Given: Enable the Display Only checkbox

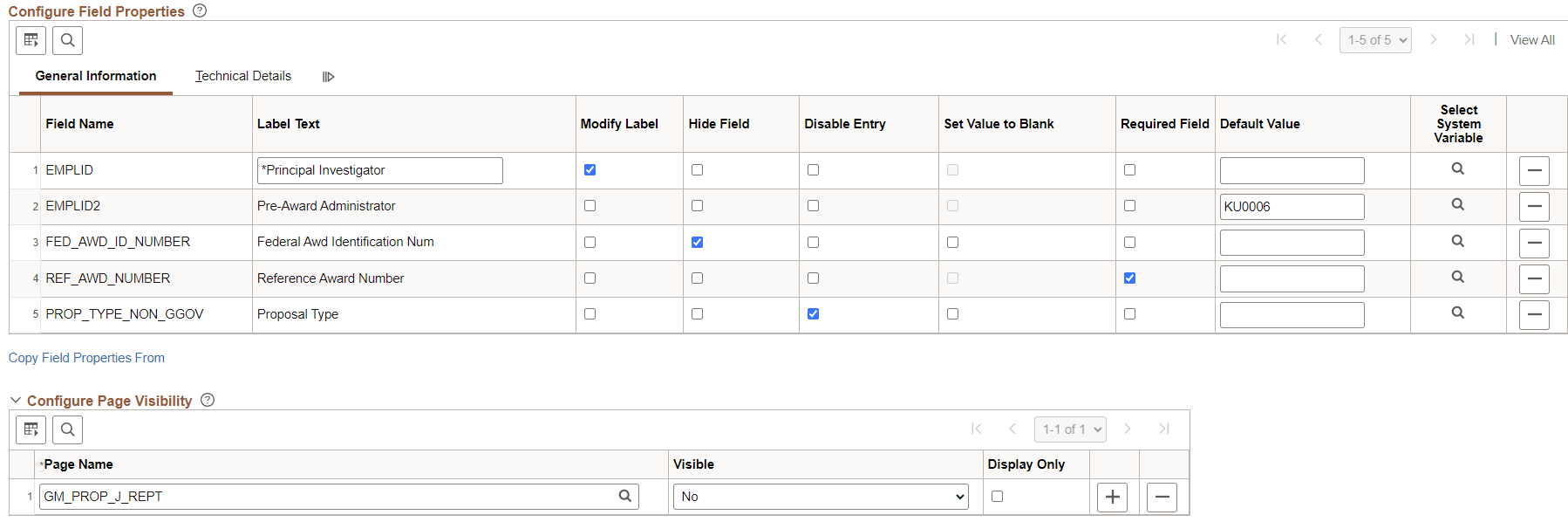Looking at the screenshot, I should pos(997,496).
